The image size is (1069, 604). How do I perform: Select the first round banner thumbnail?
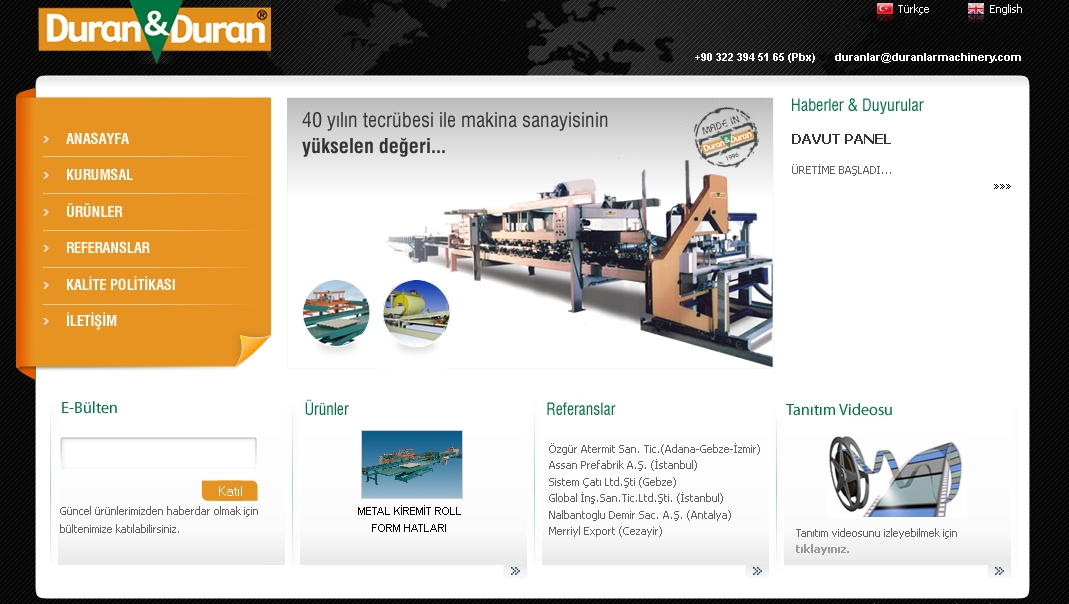point(336,313)
